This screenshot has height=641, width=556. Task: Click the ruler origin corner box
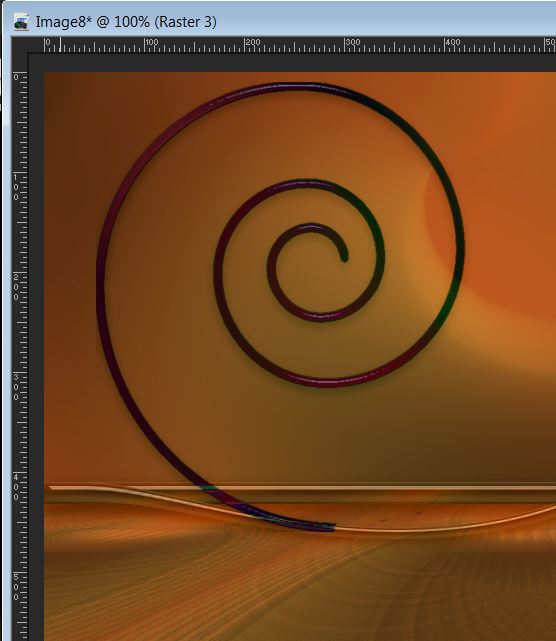[19, 45]
